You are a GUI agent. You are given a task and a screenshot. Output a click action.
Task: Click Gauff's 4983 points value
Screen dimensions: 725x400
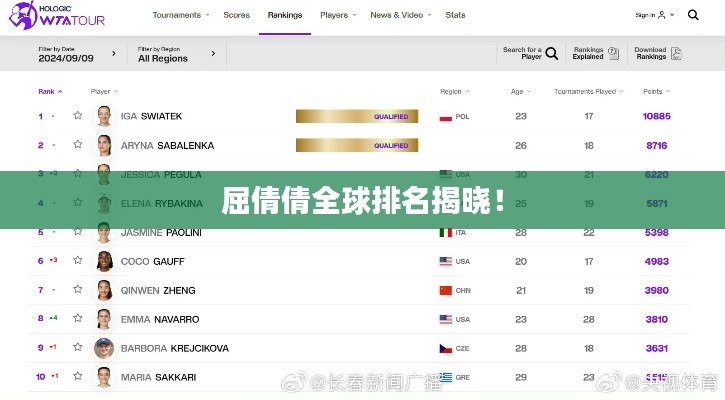point(657,262)
